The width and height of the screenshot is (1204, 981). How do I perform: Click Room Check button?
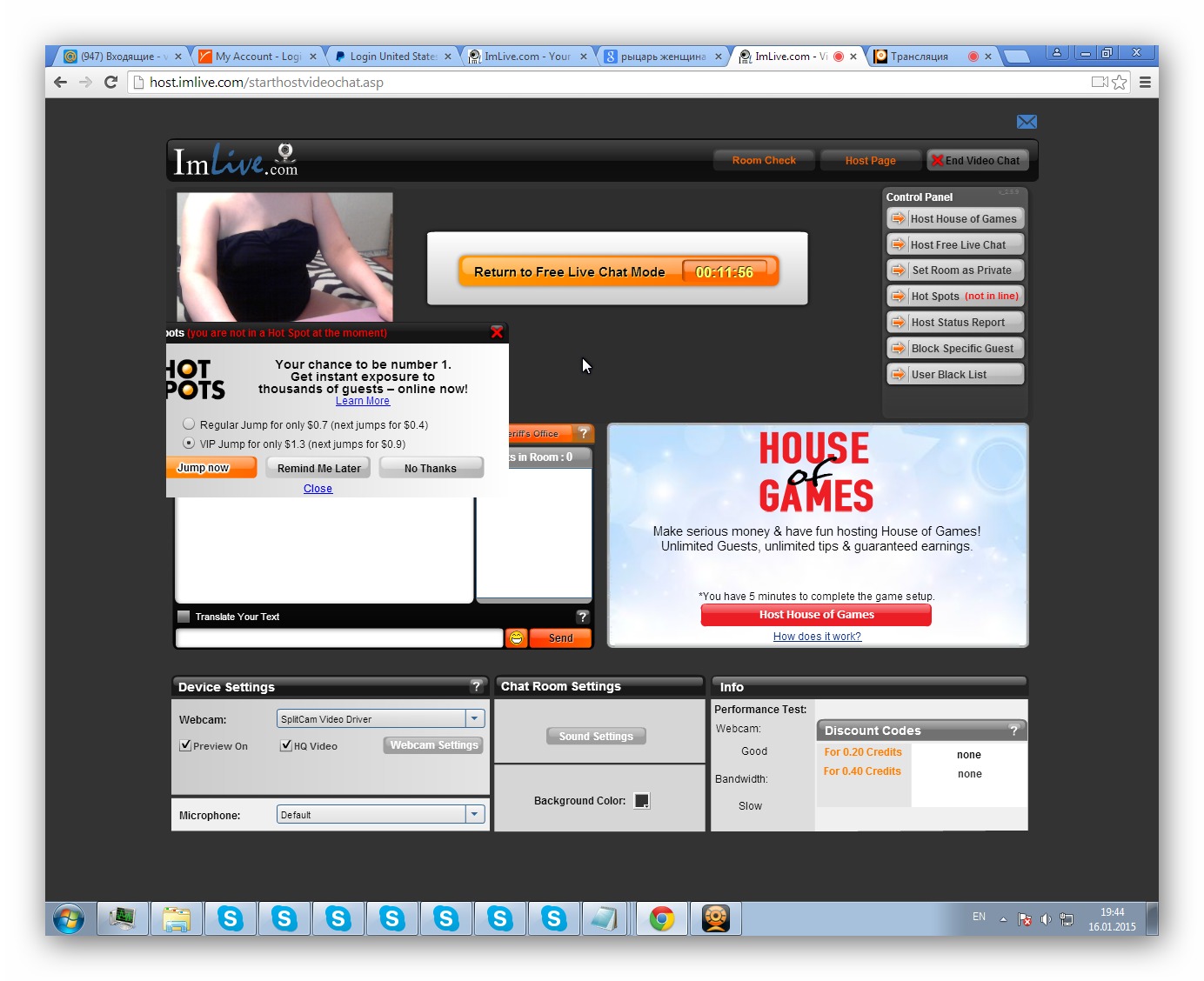(764, 160)
